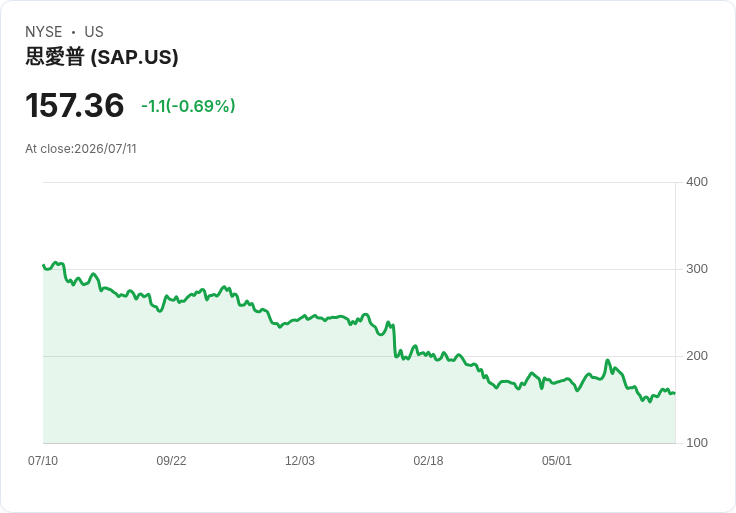This screenshot has width=736, height=513.
Task: Select the US market label
Action: click(x=94, y=32)
